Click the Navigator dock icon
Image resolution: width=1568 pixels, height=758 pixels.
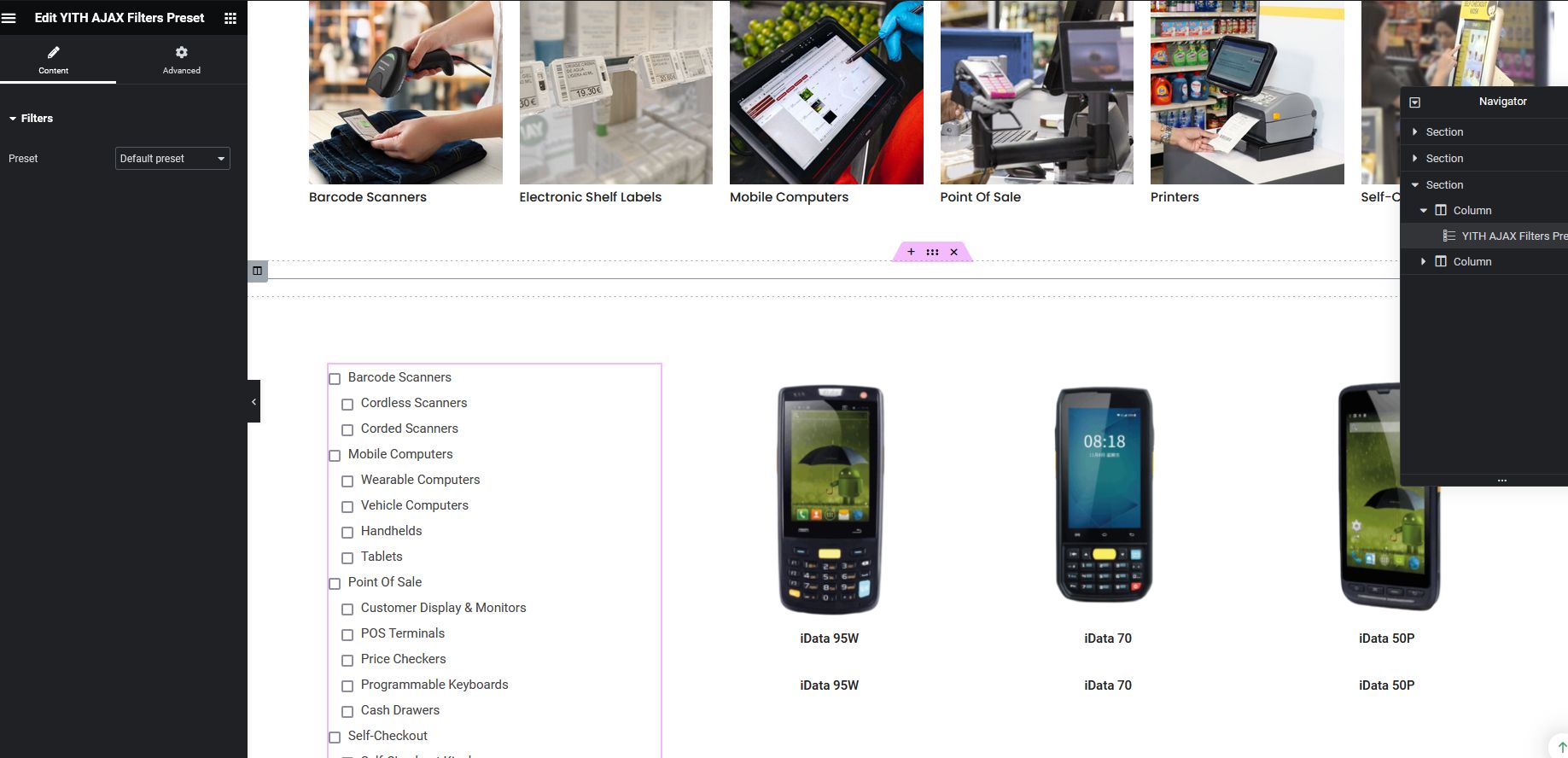click(1415, 102)
